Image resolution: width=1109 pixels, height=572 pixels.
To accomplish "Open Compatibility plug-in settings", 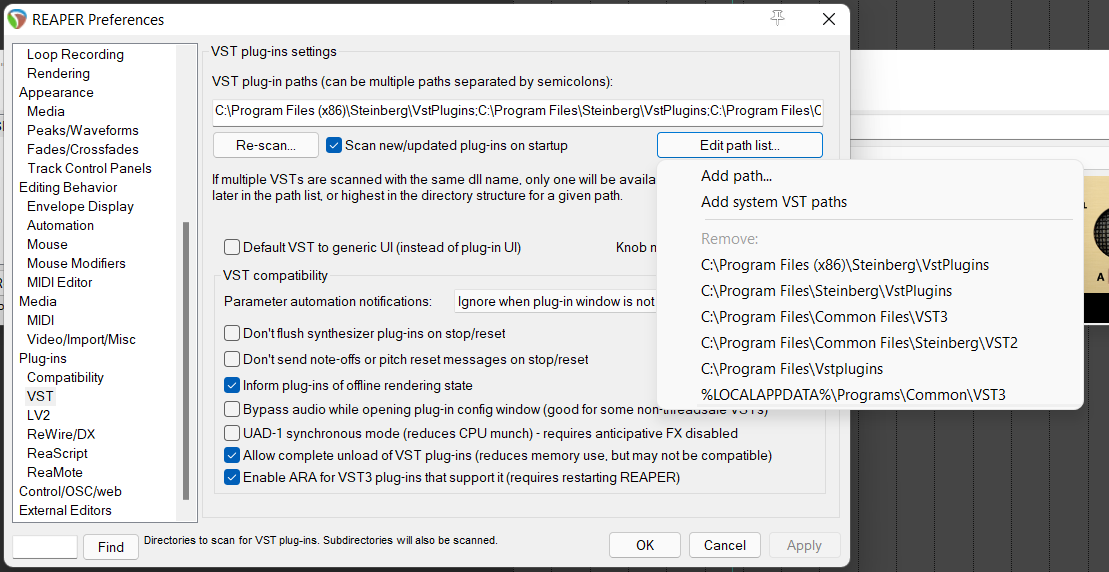I will (65, 378).
